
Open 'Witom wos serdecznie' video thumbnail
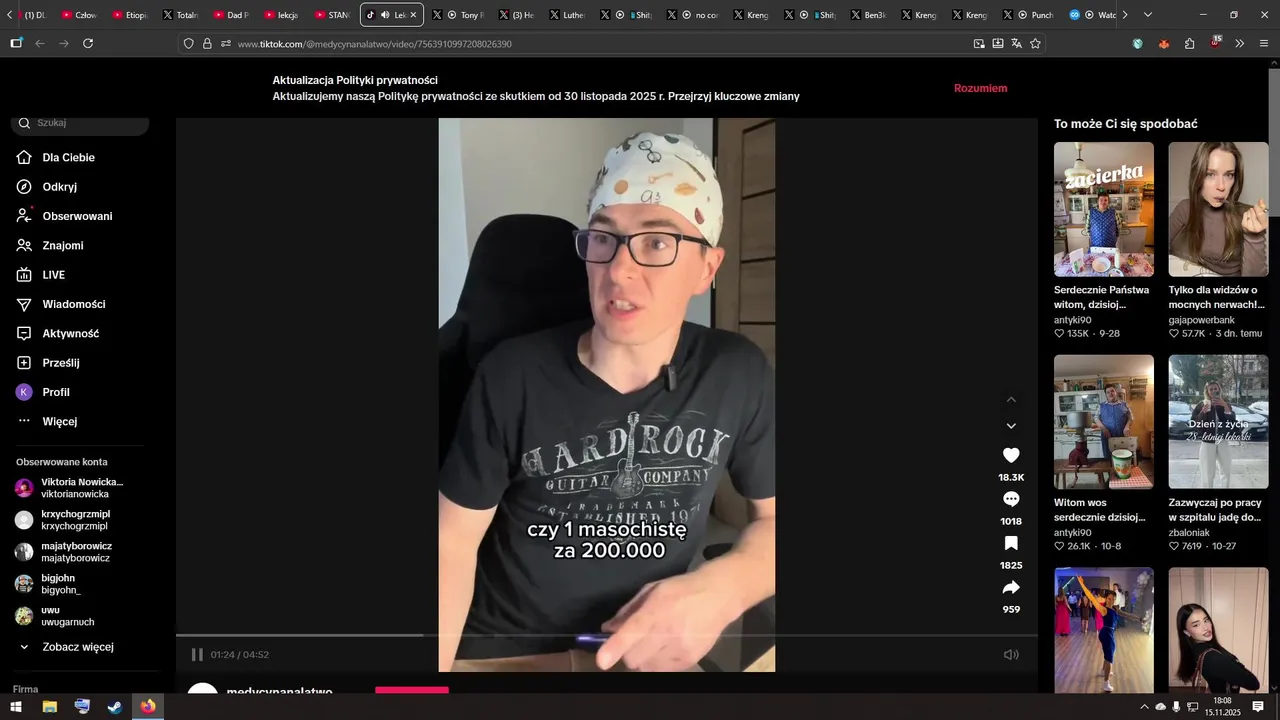(1104, 422)
